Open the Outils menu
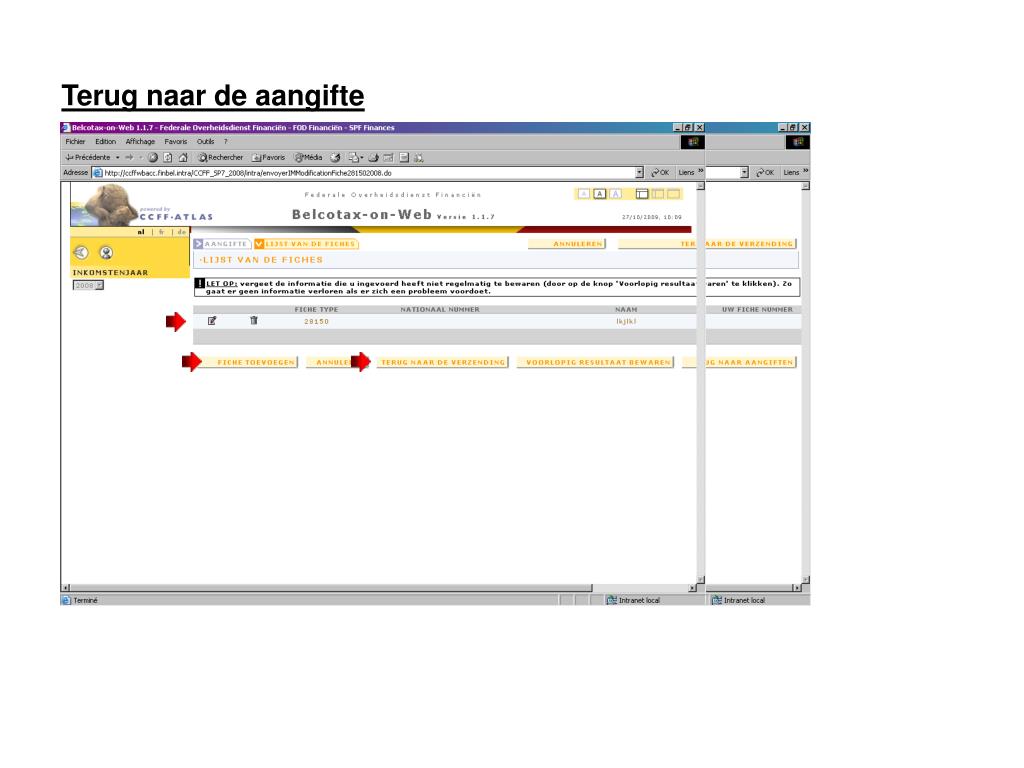This screenshot has width=1024, height=768. 206,142
